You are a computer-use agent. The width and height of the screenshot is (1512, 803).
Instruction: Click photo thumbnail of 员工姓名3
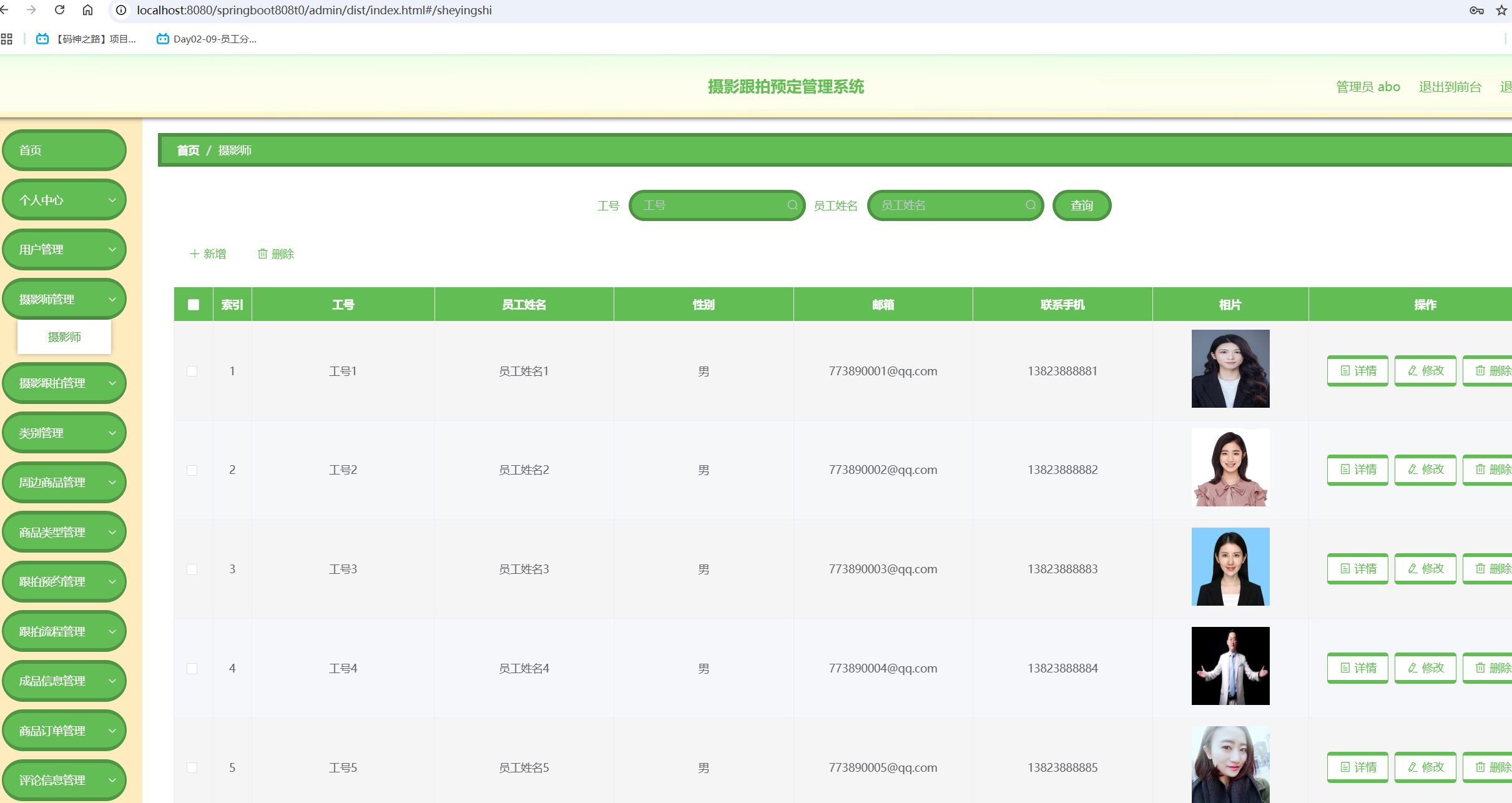1230,567
